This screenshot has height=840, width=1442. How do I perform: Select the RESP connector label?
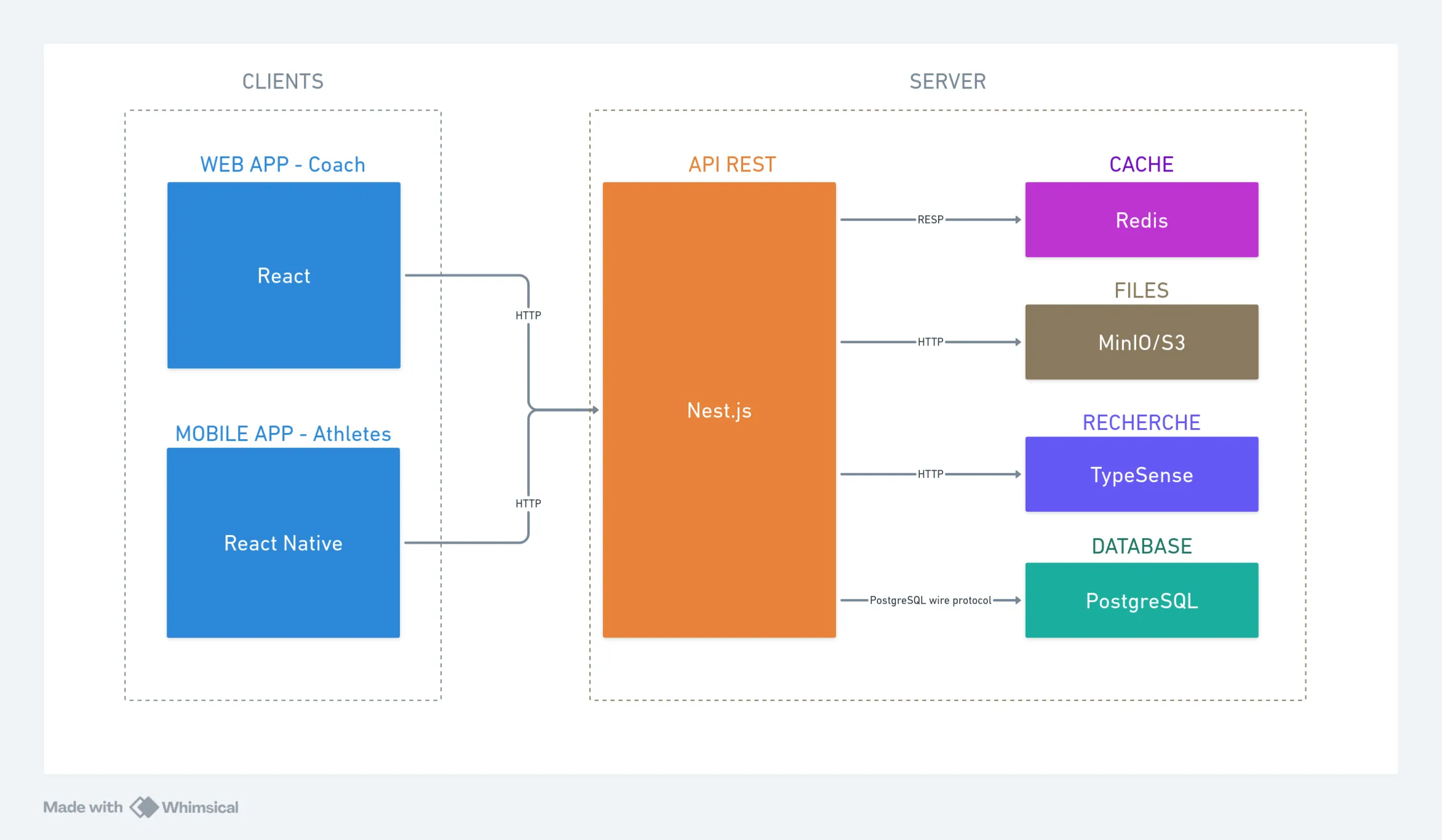930,220
